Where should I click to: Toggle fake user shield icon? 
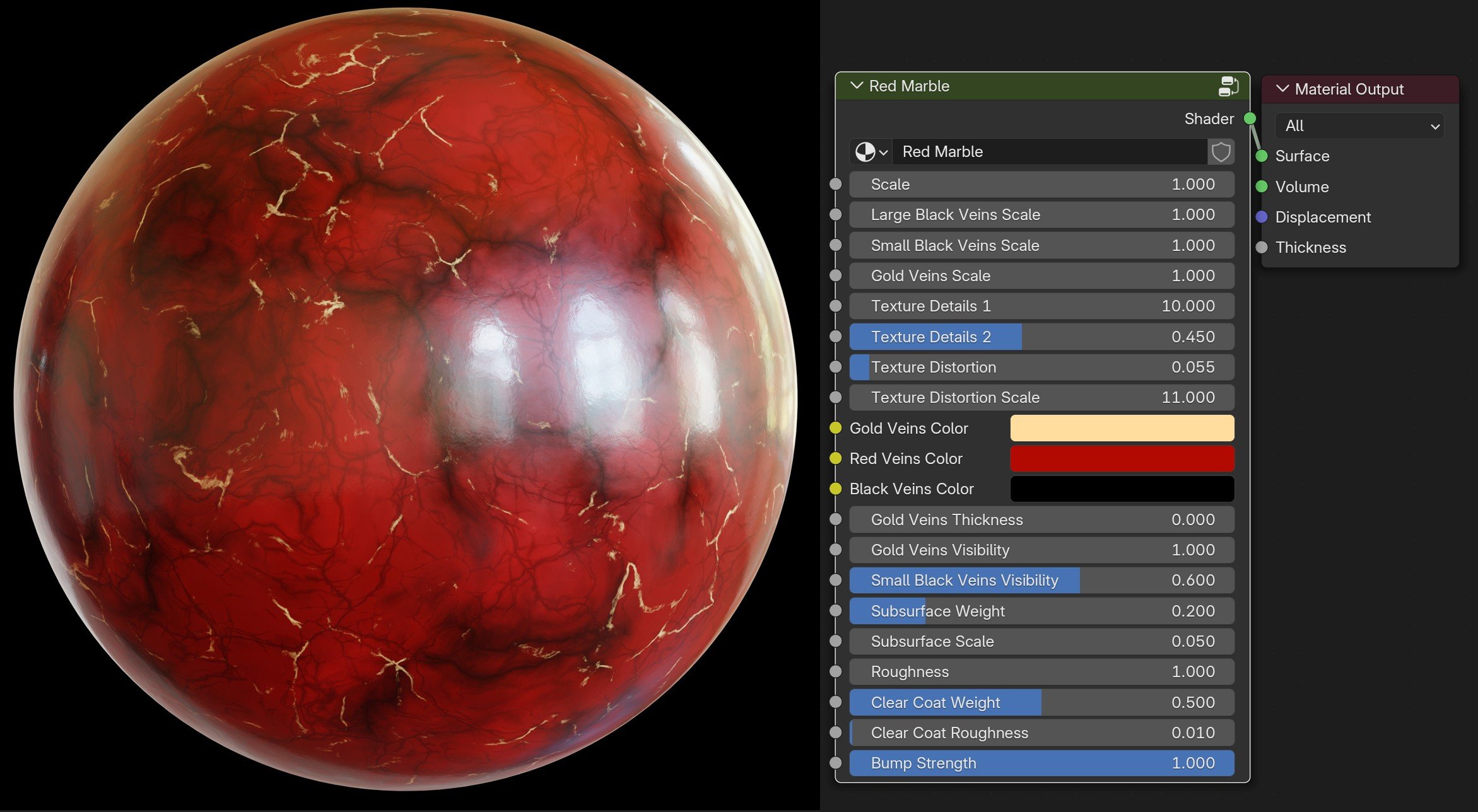tap(1221, 152)
